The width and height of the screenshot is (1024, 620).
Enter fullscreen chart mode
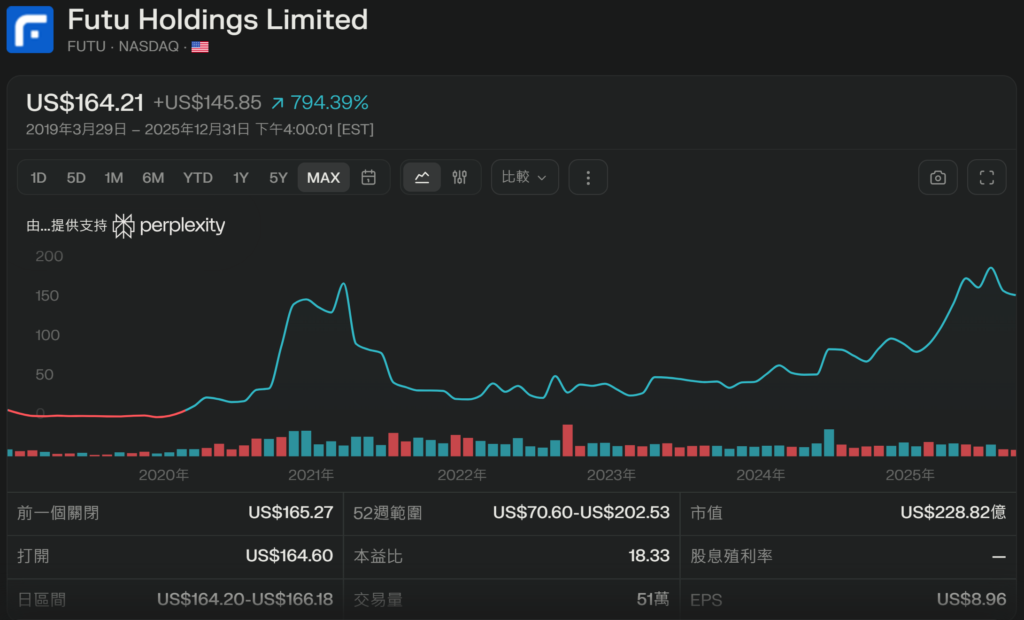(x=986, y=178)
